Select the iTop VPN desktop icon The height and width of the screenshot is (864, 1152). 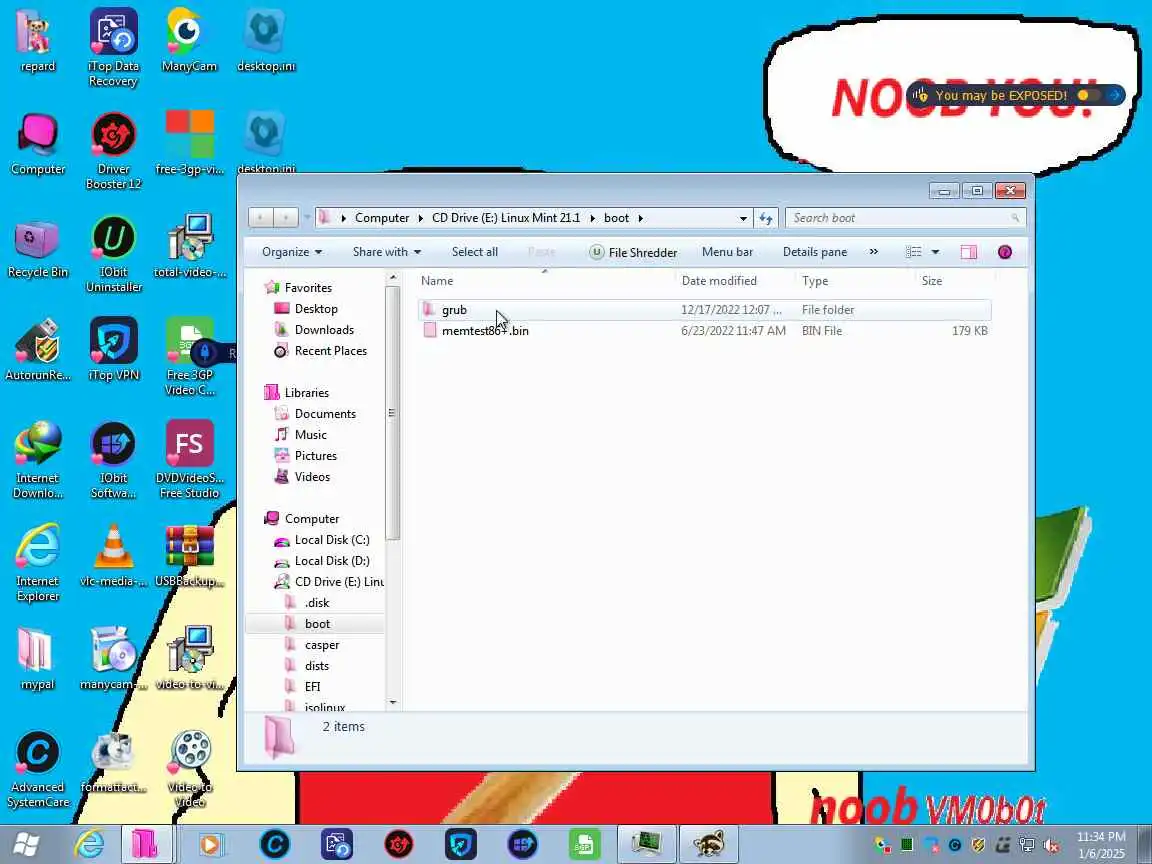click(113, 349)
